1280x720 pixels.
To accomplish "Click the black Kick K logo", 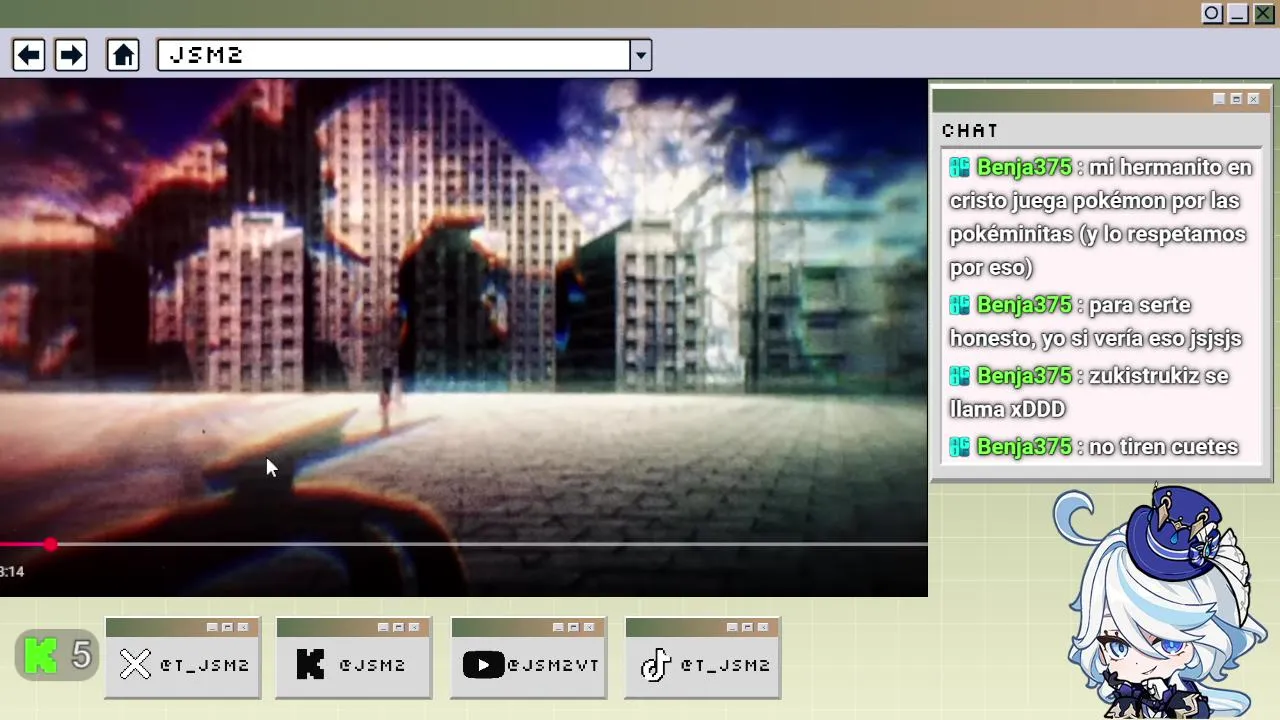I will pos(310,665).
